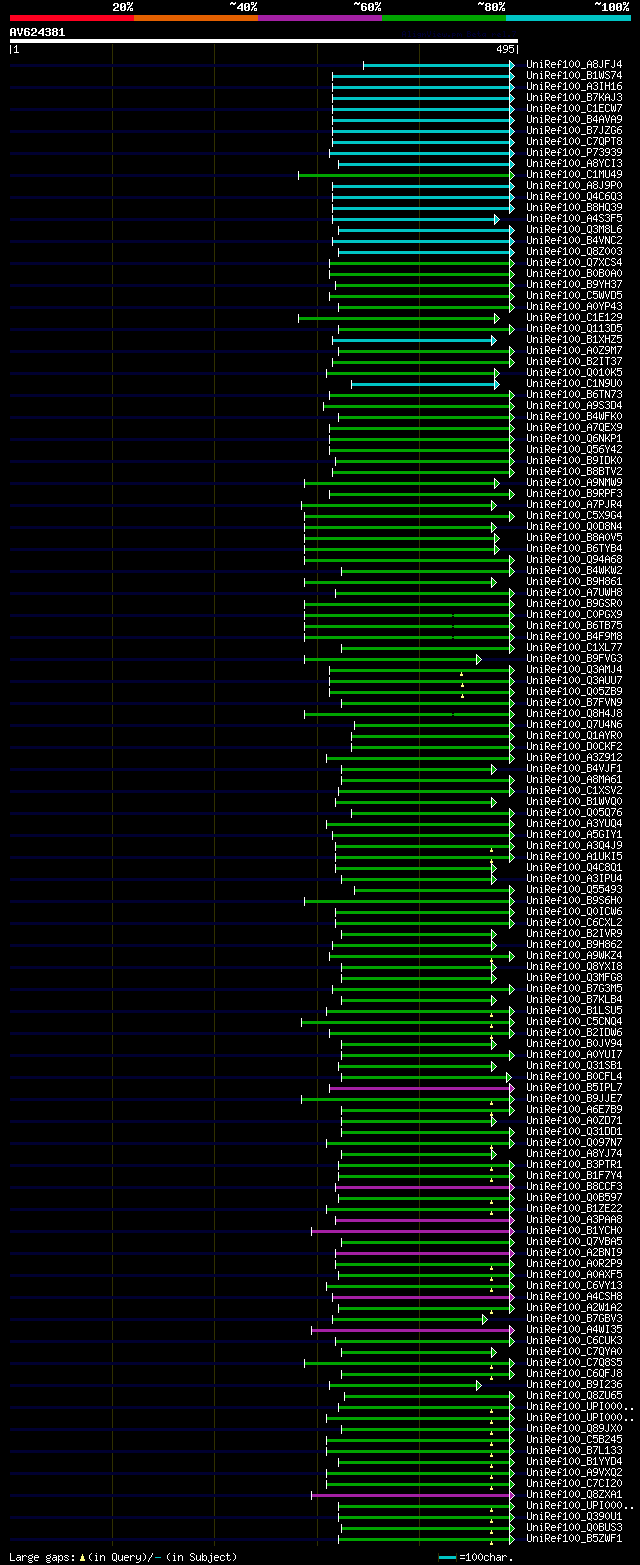Click the green alignment bar for C1MU49
640x1565 pixels.
click(x=404, y=174)
